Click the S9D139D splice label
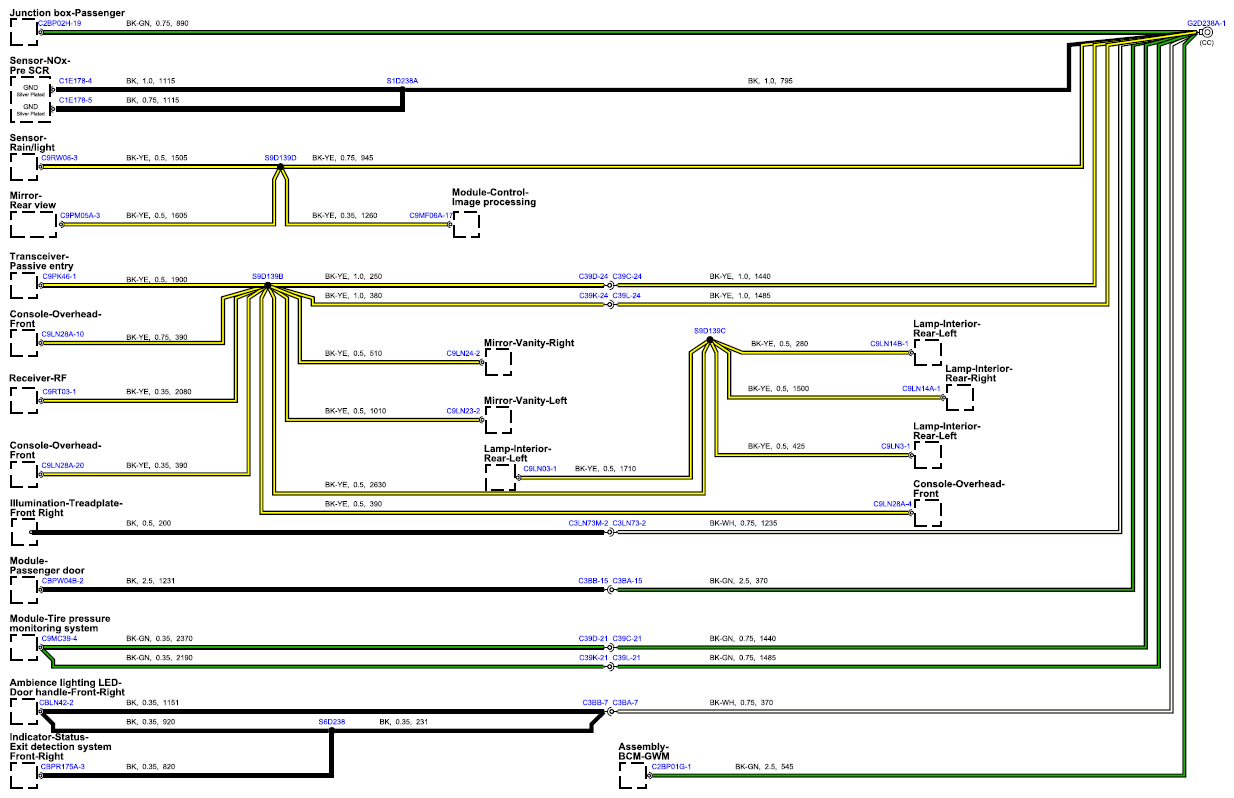This screenshot has width=1234, height=798. [281, 158]
